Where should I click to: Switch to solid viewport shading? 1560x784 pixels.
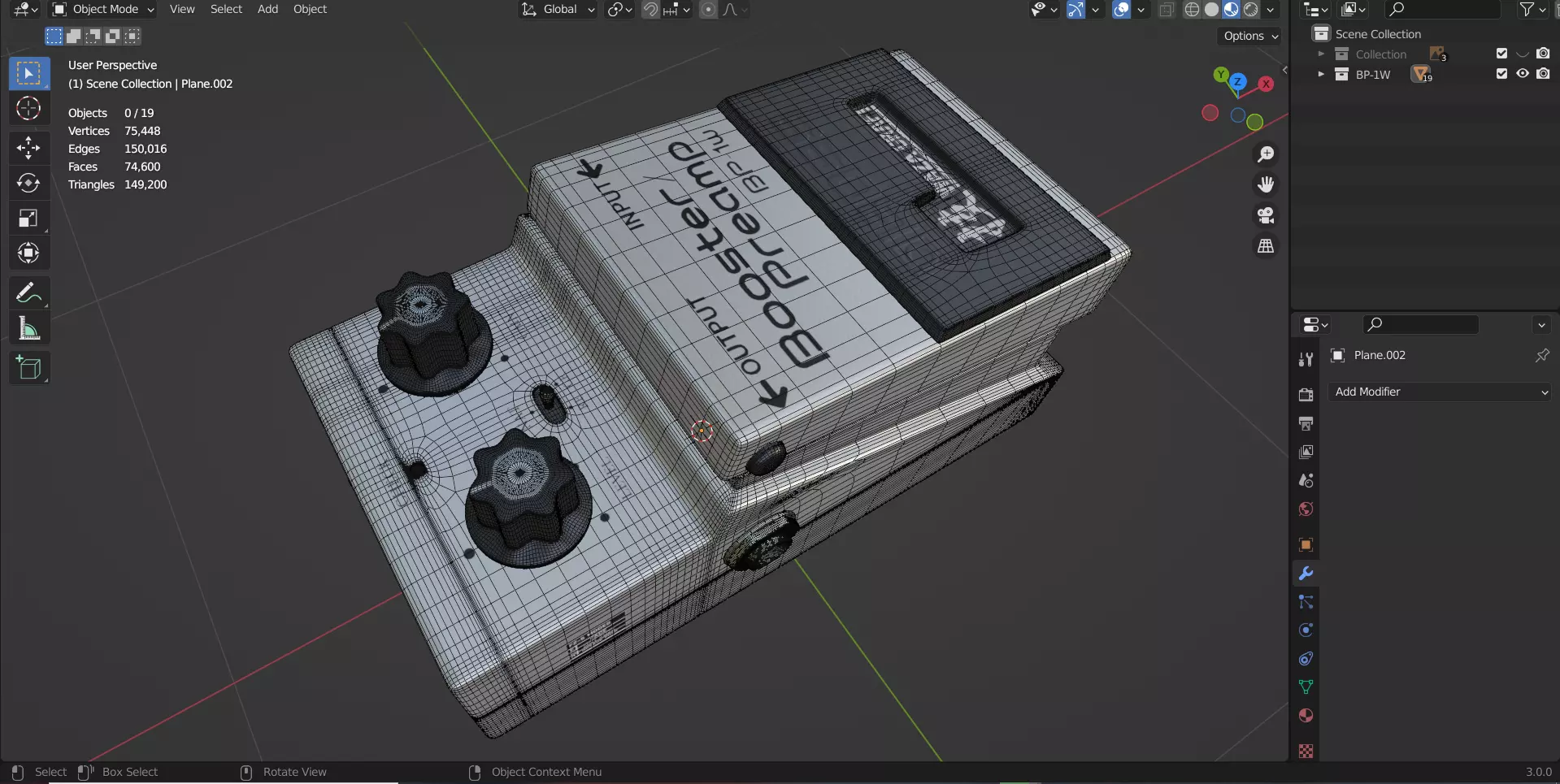(1211, 10)
